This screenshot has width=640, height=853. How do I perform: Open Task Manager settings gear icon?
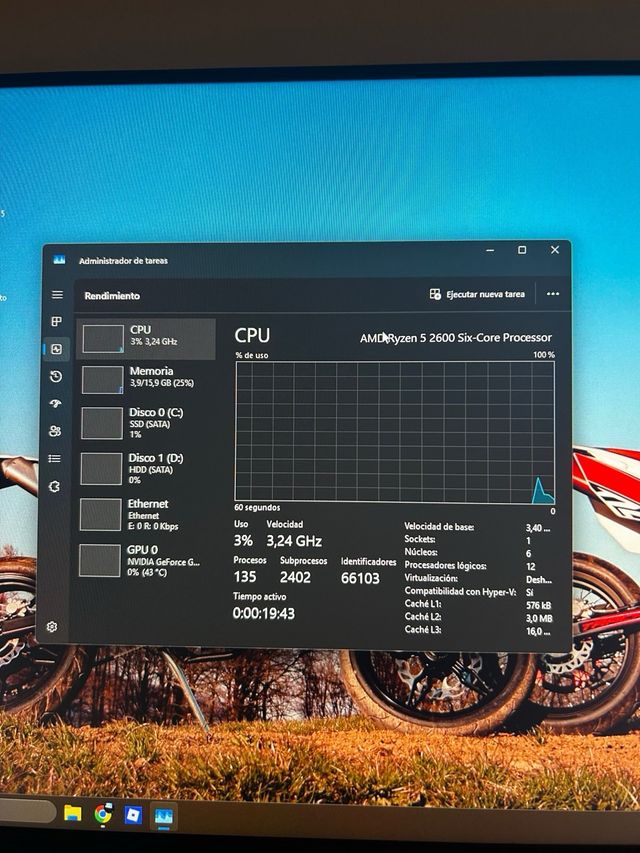(x=52, y=627)
